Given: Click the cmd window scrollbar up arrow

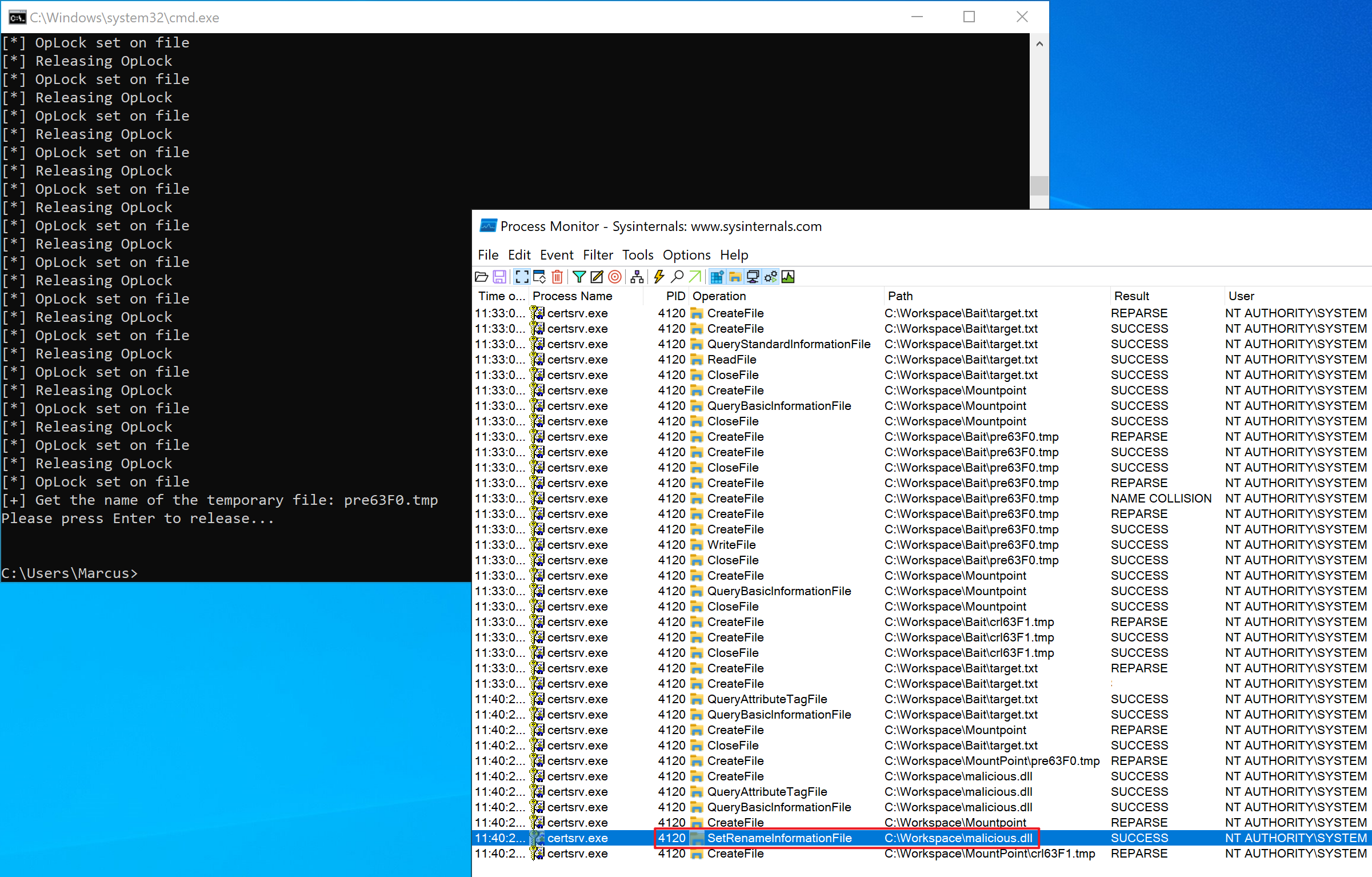Looking at the screenshot, I should coord(1039,44).
